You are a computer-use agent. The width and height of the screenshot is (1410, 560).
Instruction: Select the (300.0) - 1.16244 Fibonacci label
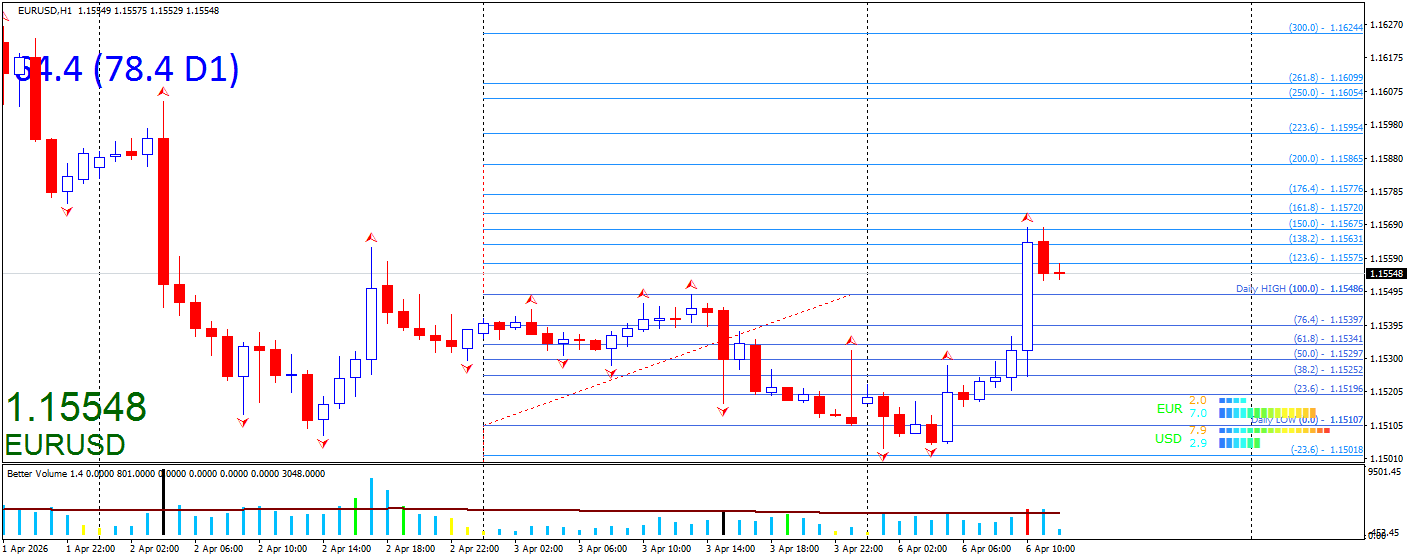[x=1326, y=28]
